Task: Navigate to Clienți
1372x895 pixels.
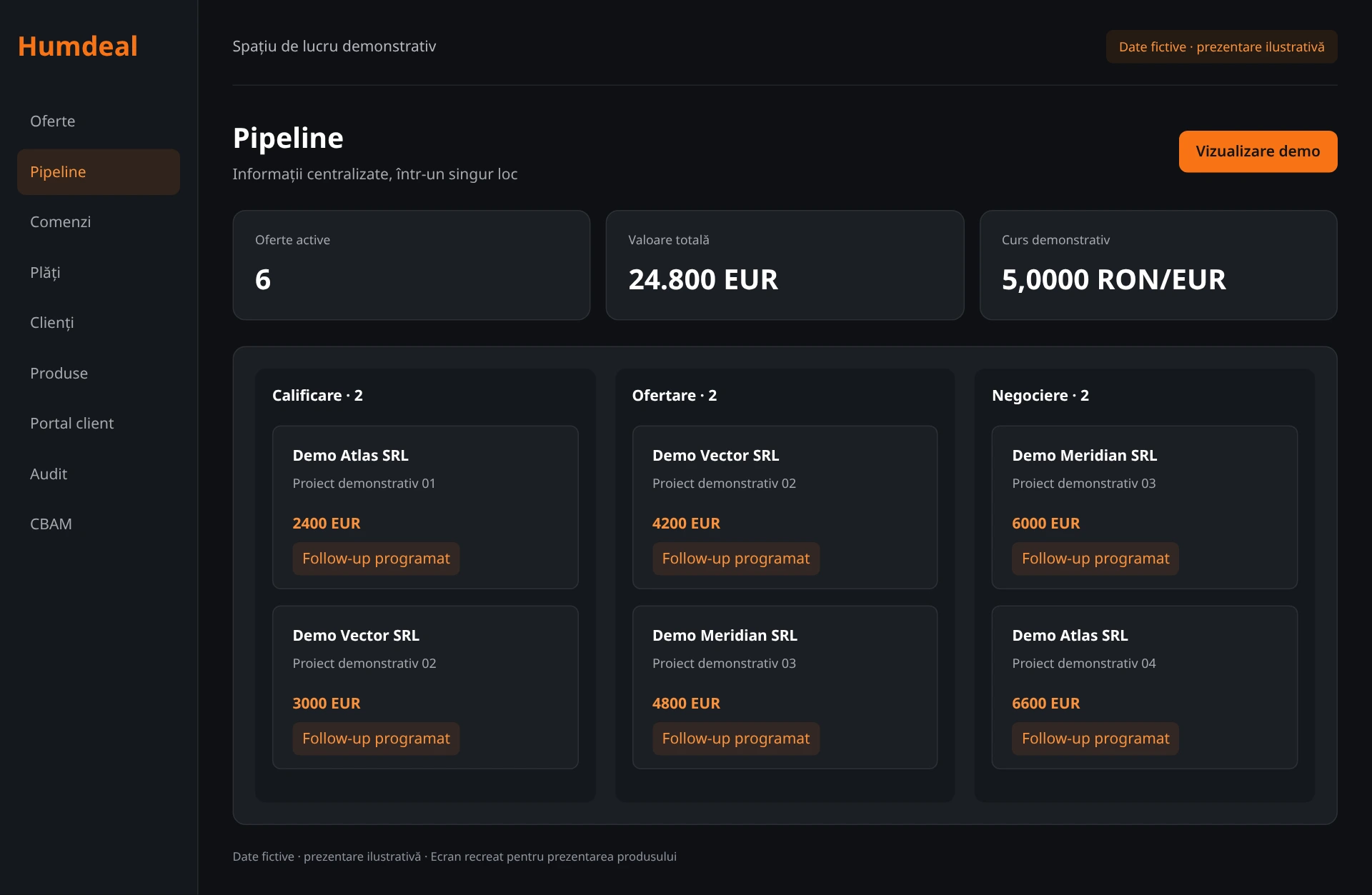Action: coord(99,323)
